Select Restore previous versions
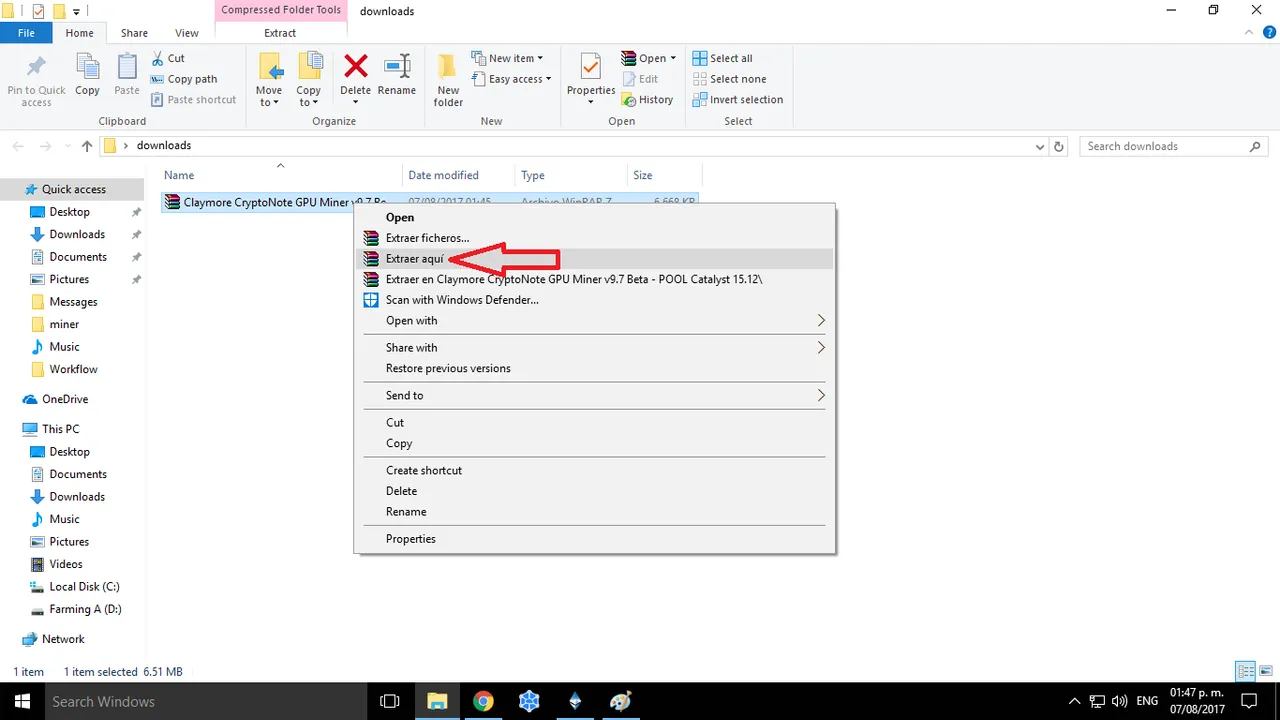Screen dimensions: 1280x720 tap(595, 369)
